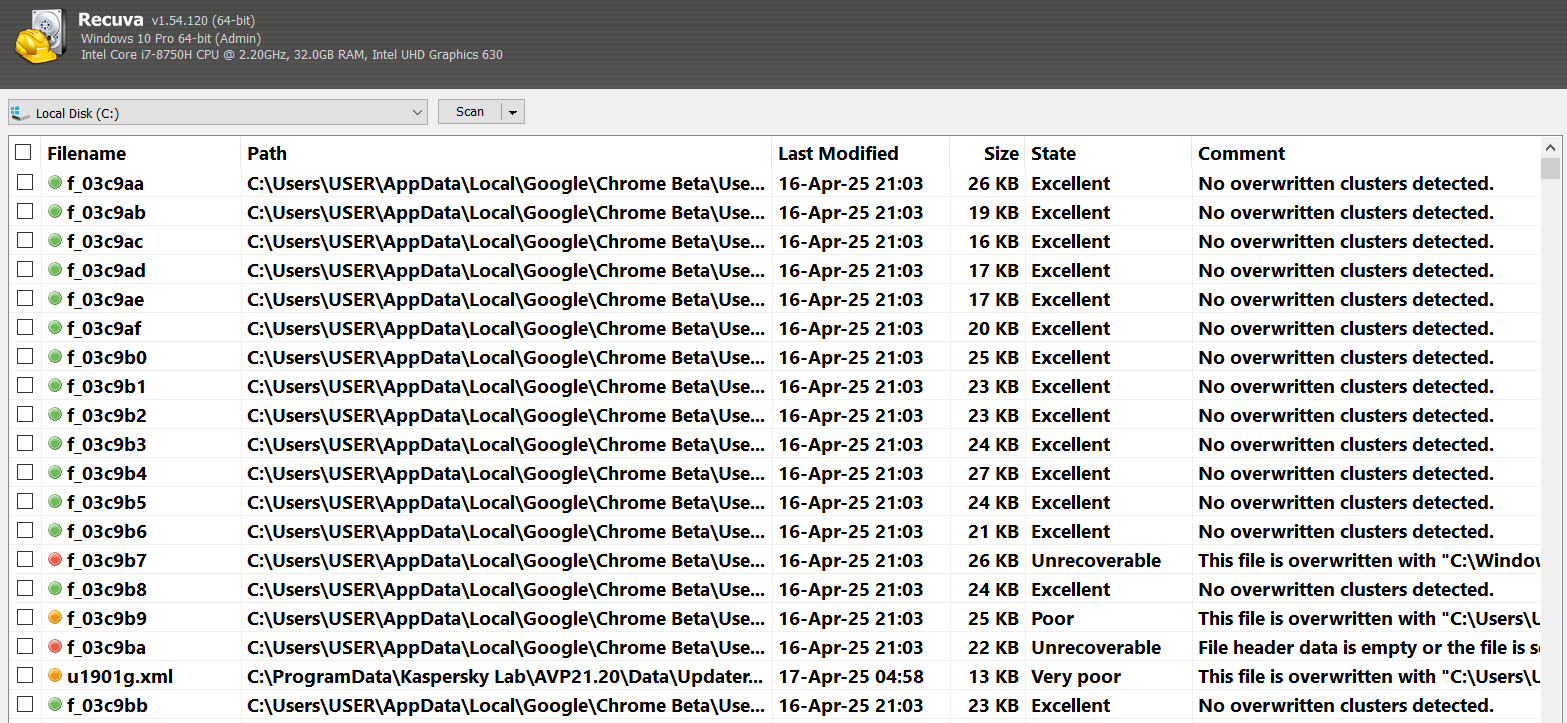Screen dimensions: 1567x723
Task: Click the green status dot beside f_03c9b8
Action: coord(55,589)
